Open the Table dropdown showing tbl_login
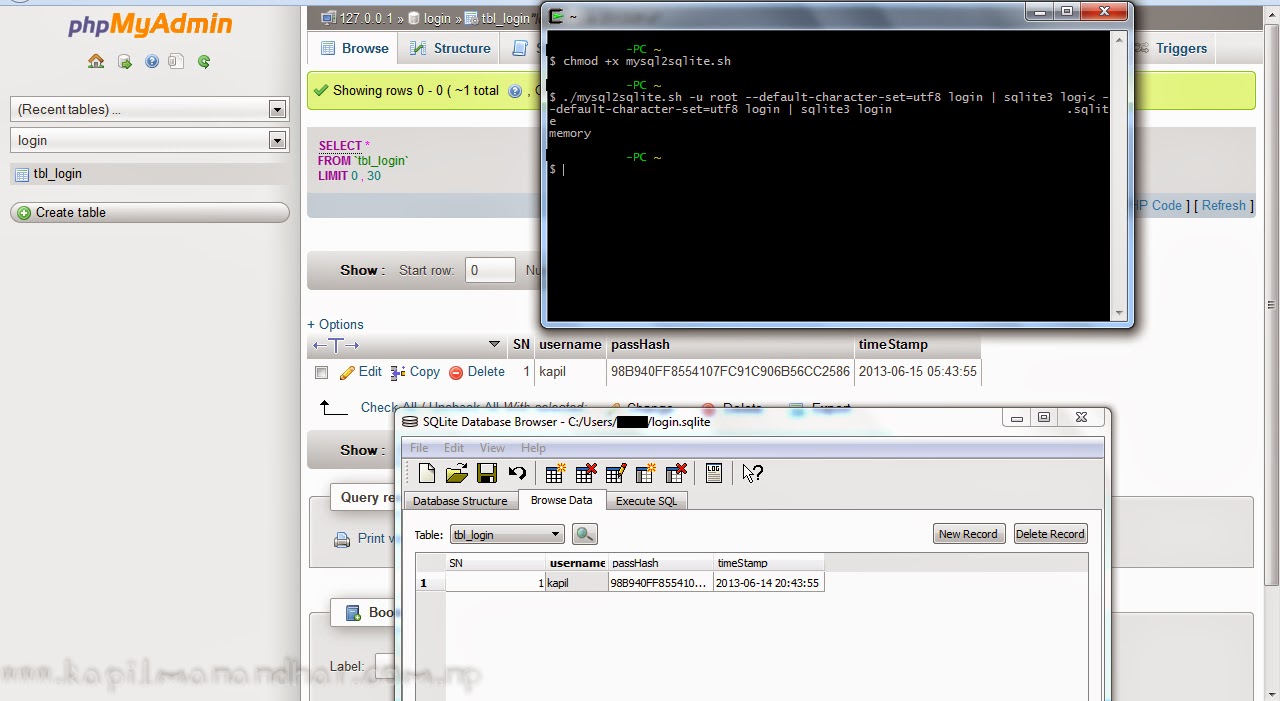 [505, 534]
